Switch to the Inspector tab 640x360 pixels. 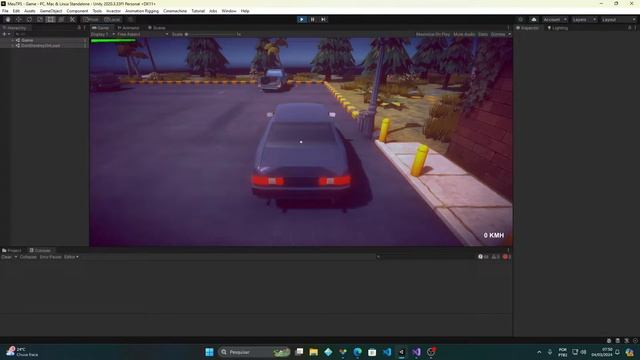tap(527, 28)
